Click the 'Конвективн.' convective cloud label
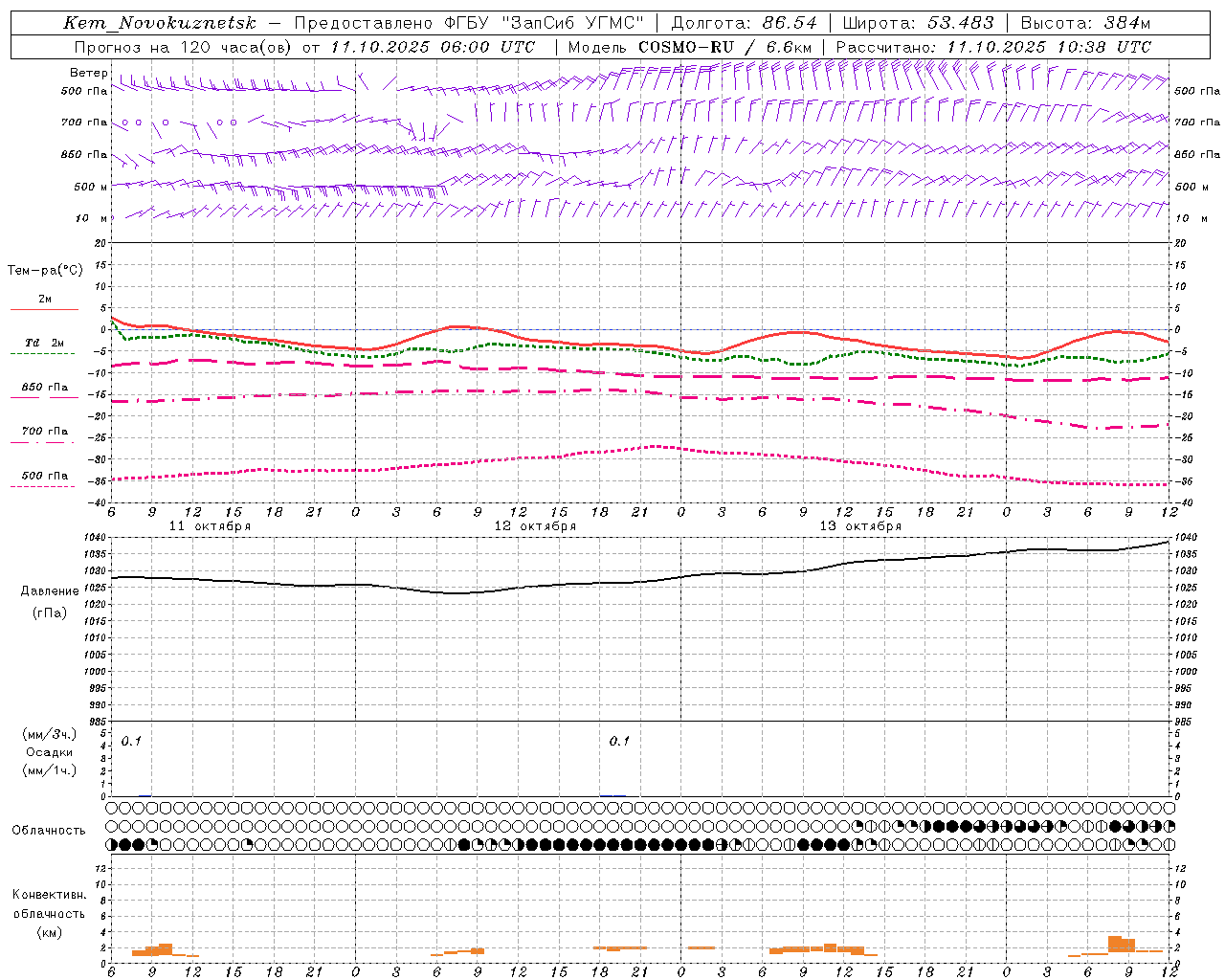This screenshot has width=1225, height=980. (x=50, y=895)
